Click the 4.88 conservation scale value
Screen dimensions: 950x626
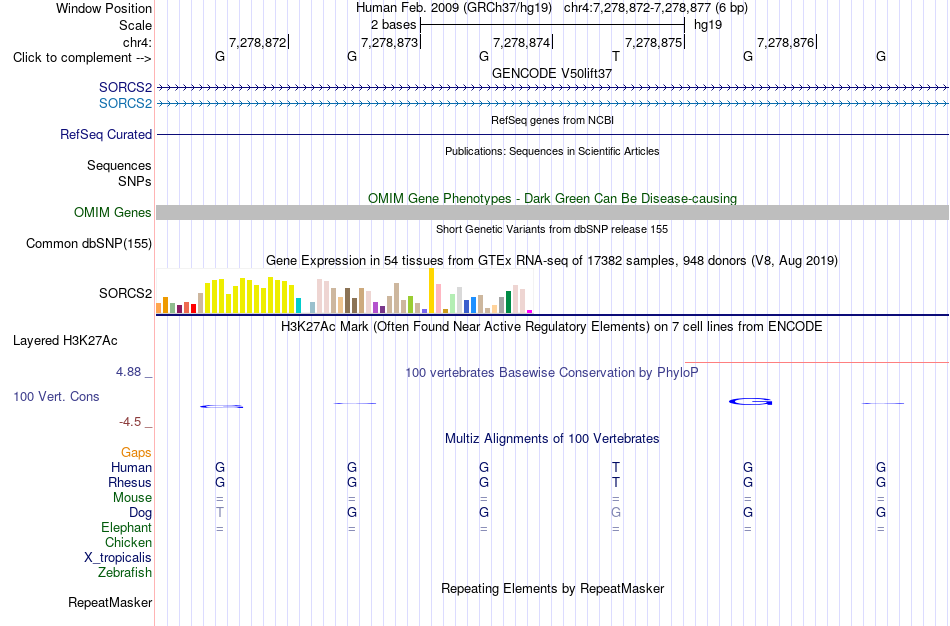128,371
